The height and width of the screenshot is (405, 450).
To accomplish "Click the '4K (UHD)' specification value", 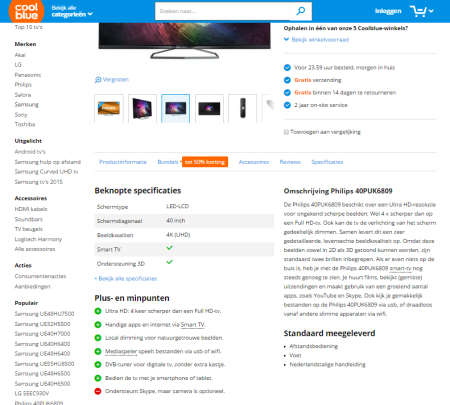I will coord(178,235).
